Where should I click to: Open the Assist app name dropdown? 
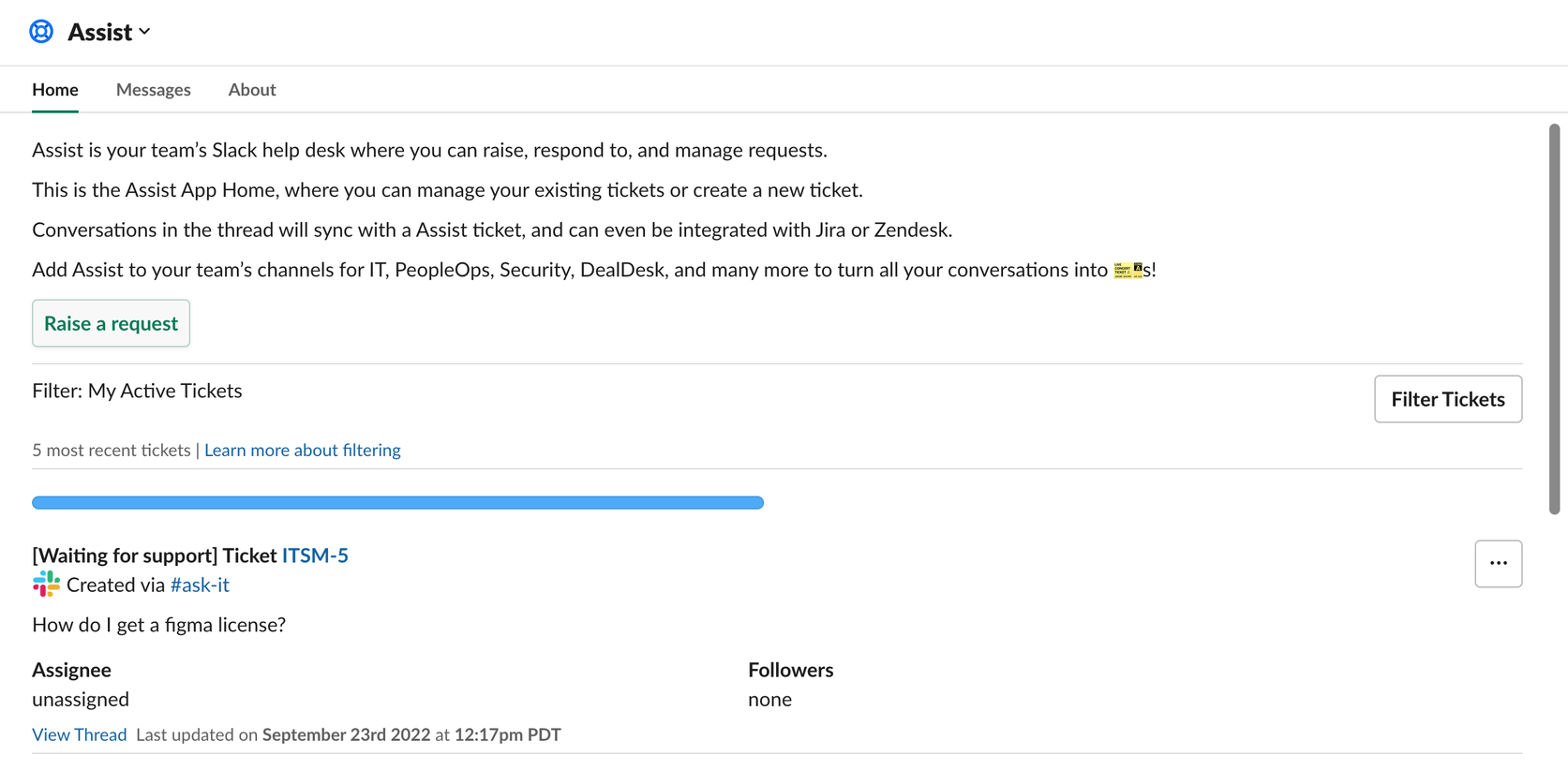coord(145,31)
